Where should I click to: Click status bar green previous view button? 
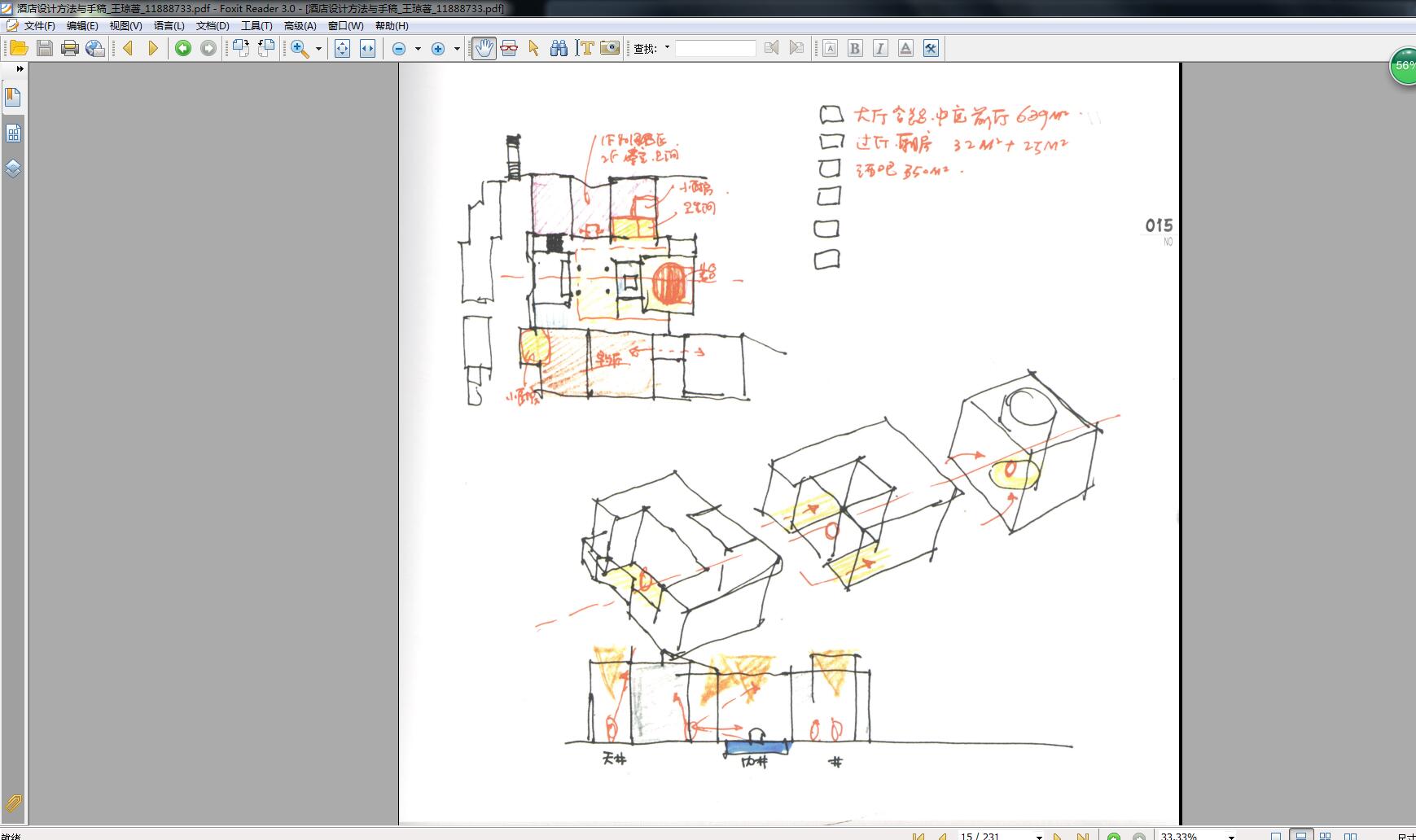coord(1113,836)
